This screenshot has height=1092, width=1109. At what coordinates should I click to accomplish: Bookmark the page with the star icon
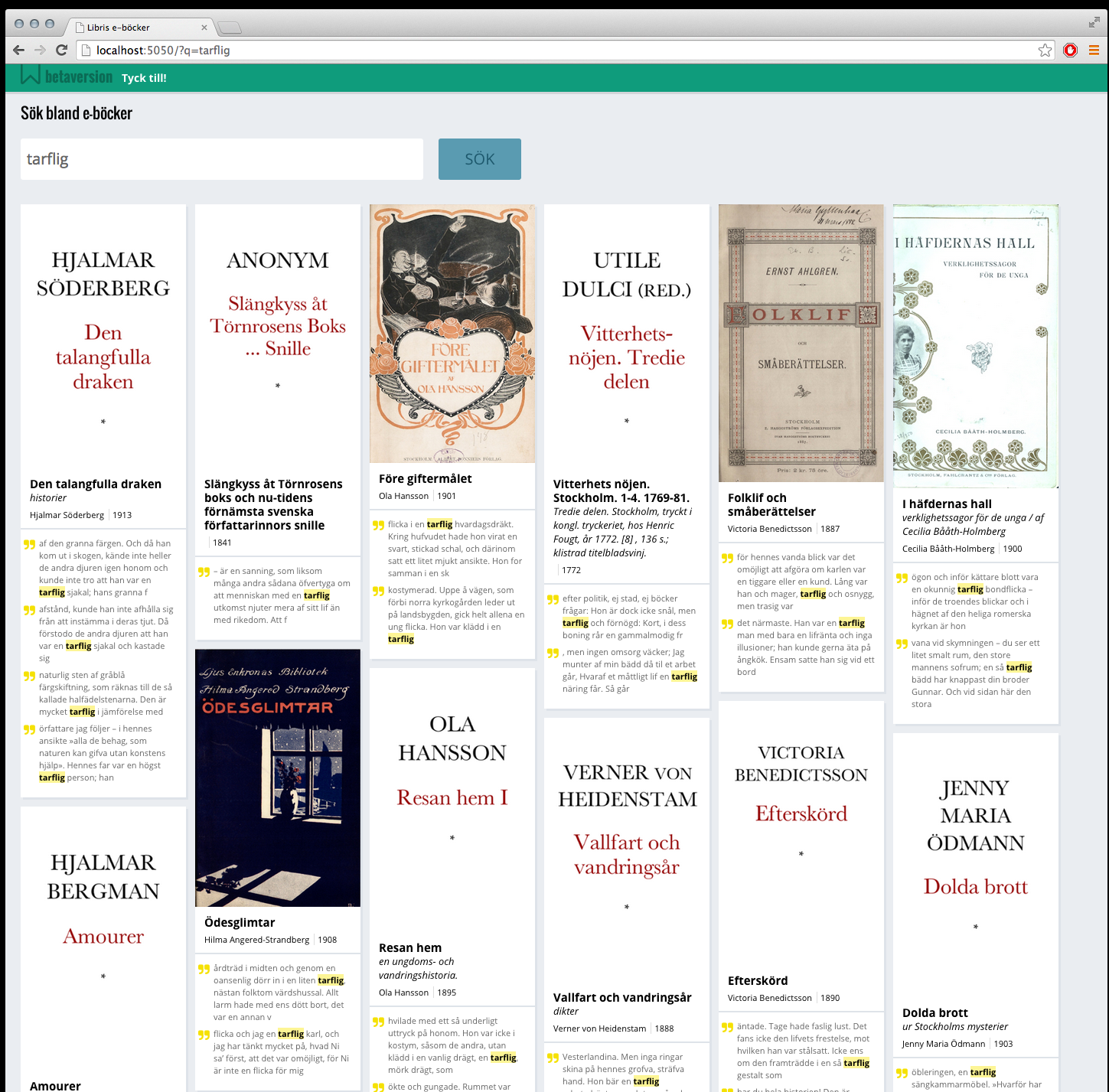coord(1045,51)
